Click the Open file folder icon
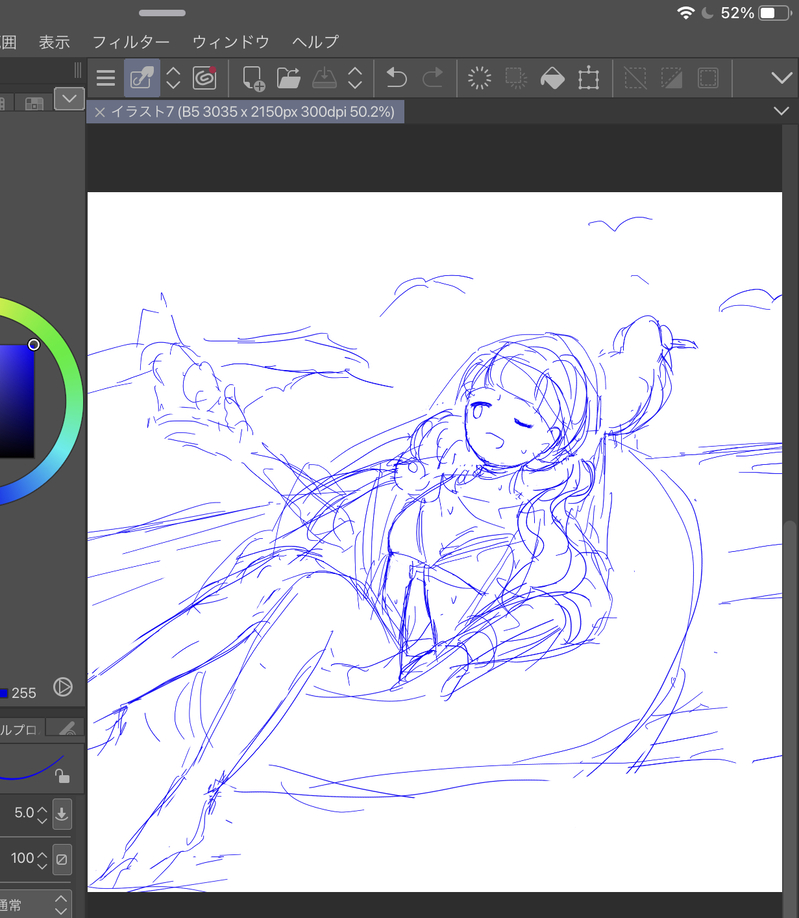 pos(289,78)
